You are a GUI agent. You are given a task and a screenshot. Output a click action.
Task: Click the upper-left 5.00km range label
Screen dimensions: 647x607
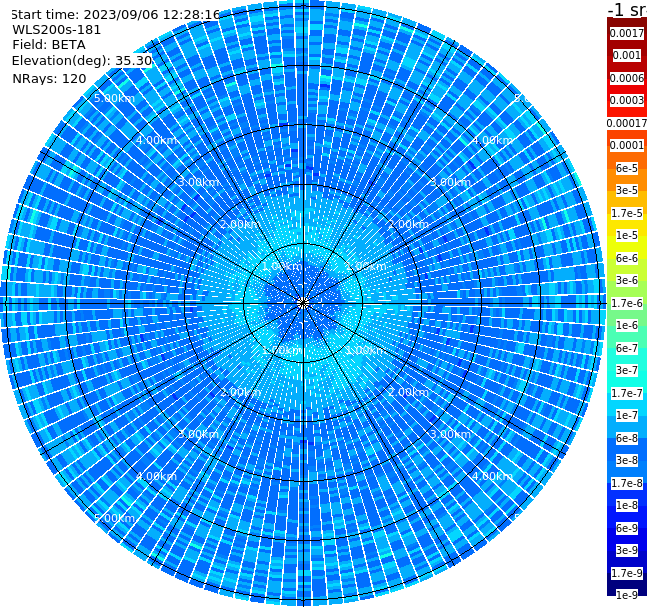coord(114,98)
